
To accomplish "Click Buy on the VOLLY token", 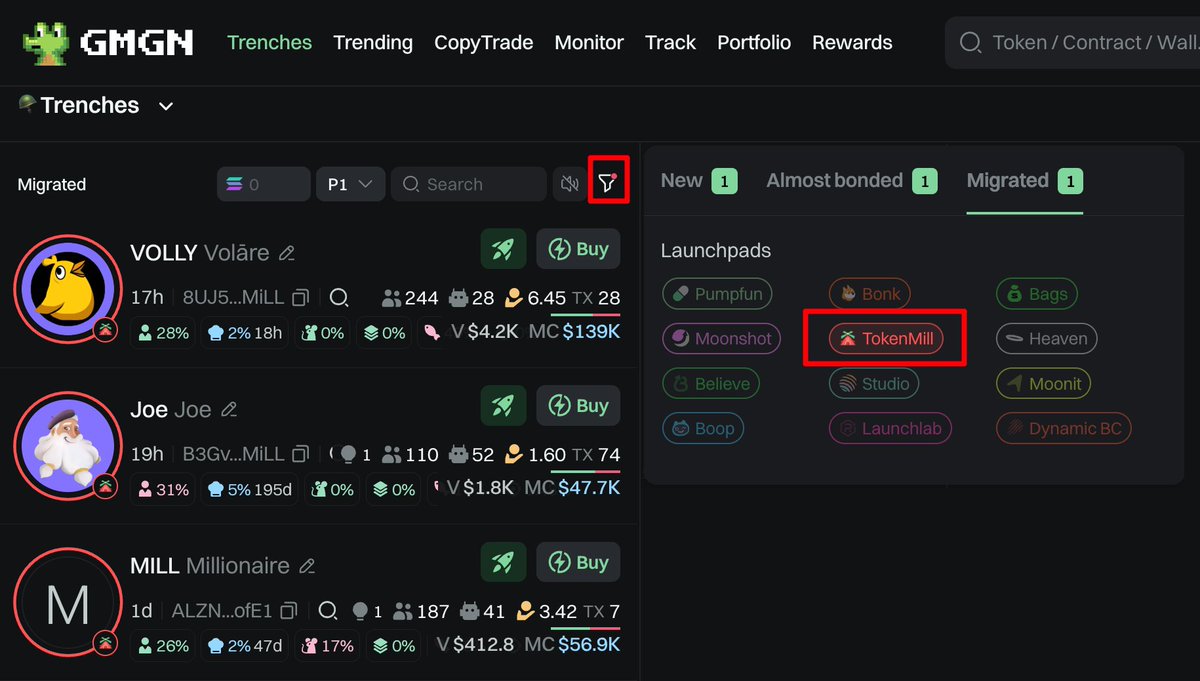I will pyautogui.click(x=579, y=250).
